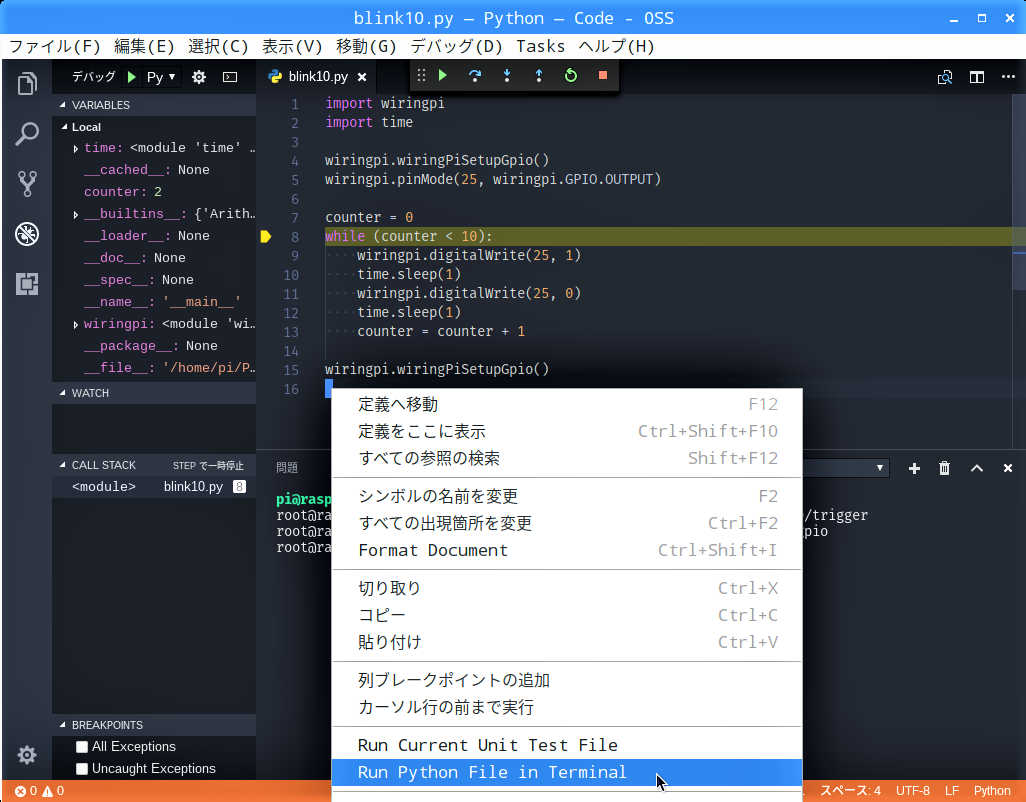Open the Extensions view icon
Image resolution: width=1026 pixels, height=802 pixels.
(x=27, y=284)
